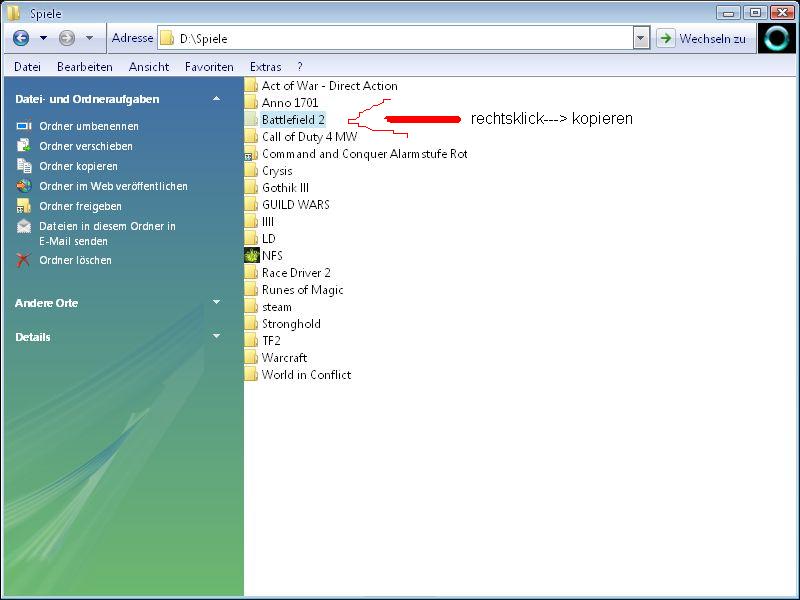Screen dimensions: 800x600
Task: Select the Anno 1701 folder icon
Action: point(251,103)
